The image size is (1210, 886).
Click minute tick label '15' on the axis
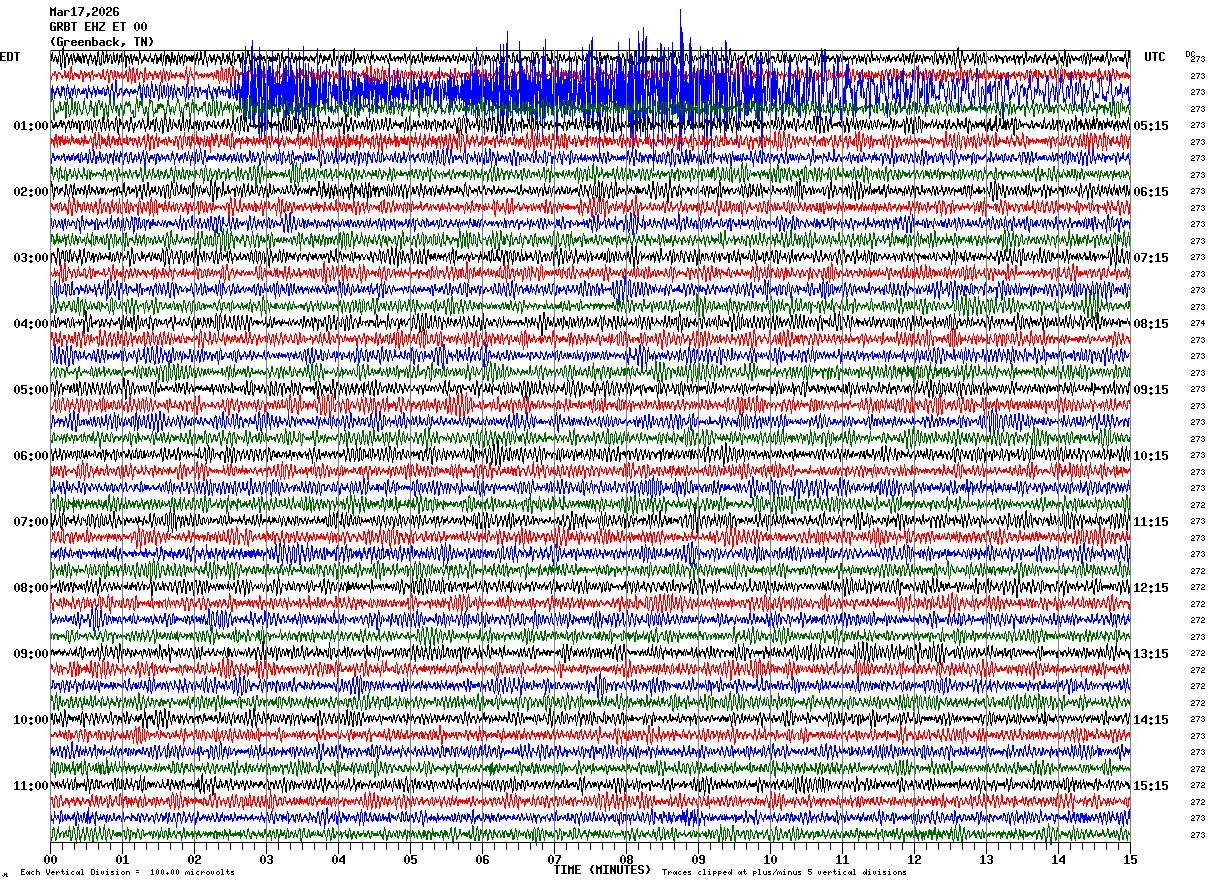point(1130,859)
